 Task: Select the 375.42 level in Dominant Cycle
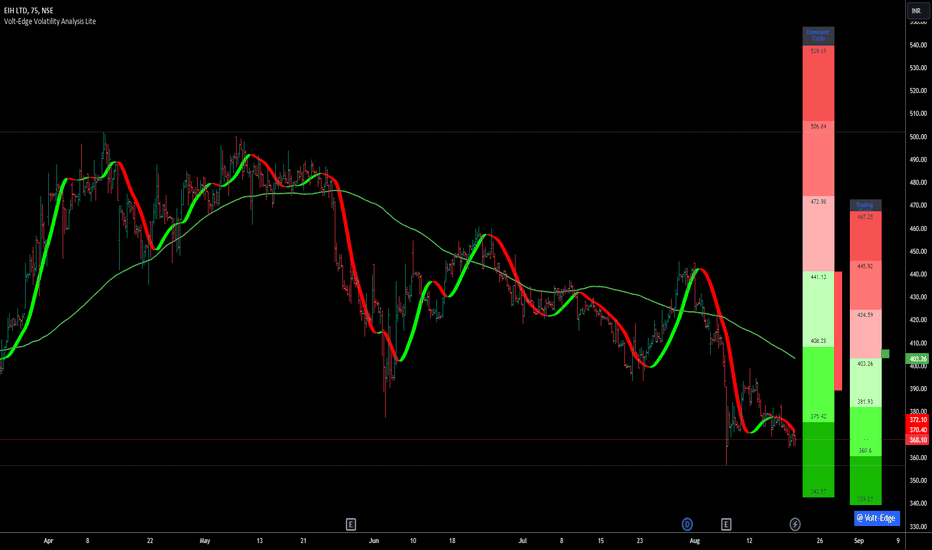(x=818, y=416)
